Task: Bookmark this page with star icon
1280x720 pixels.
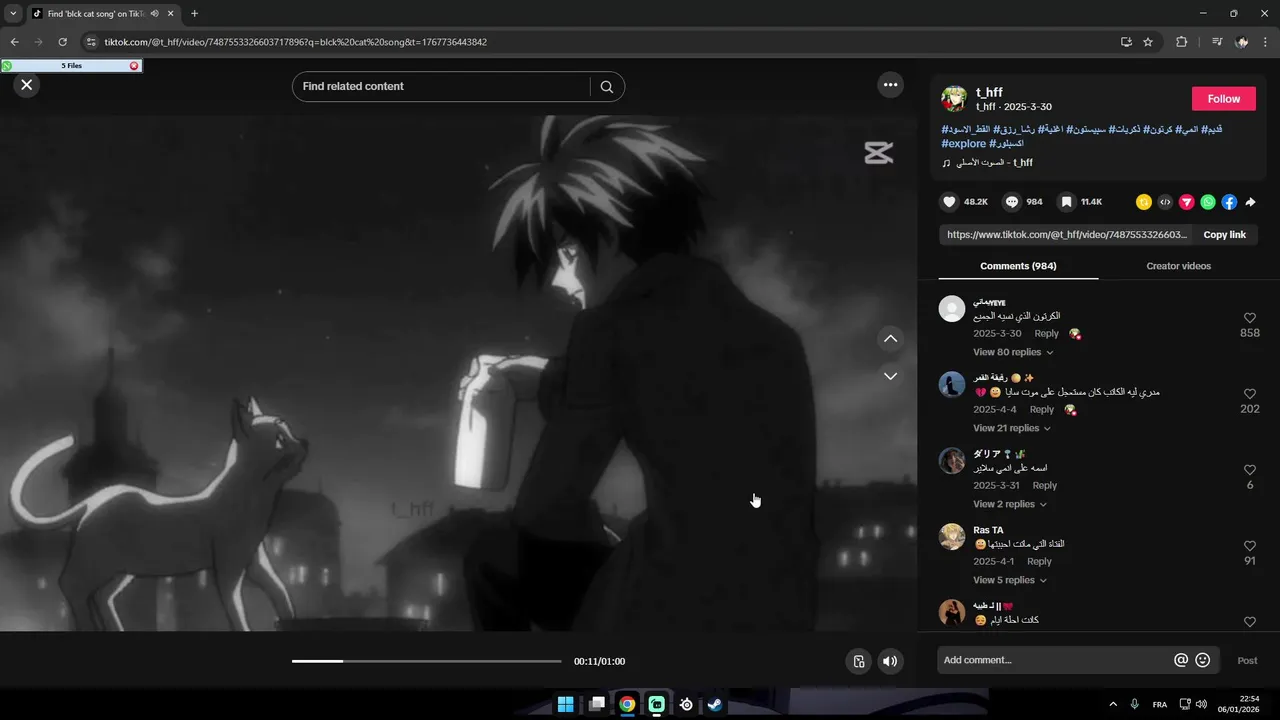Action: coord(1148,42)
